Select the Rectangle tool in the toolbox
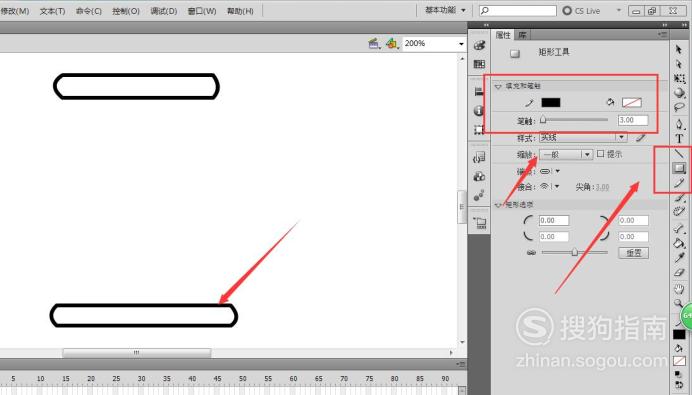This screenshot has height=395, width=692. pyautogui.click(x=679, y=168)
